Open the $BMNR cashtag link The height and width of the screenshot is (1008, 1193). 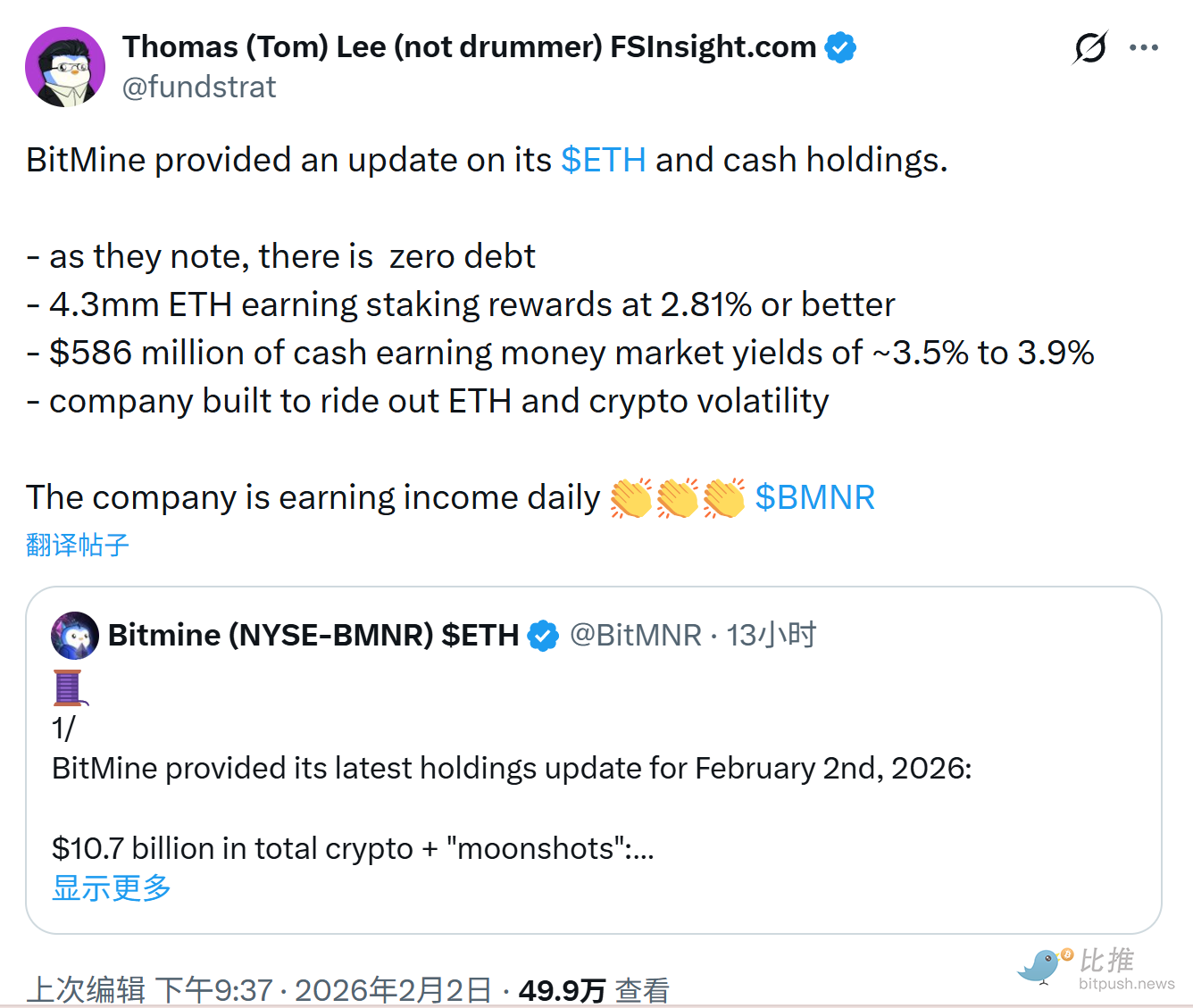[814, 497]
